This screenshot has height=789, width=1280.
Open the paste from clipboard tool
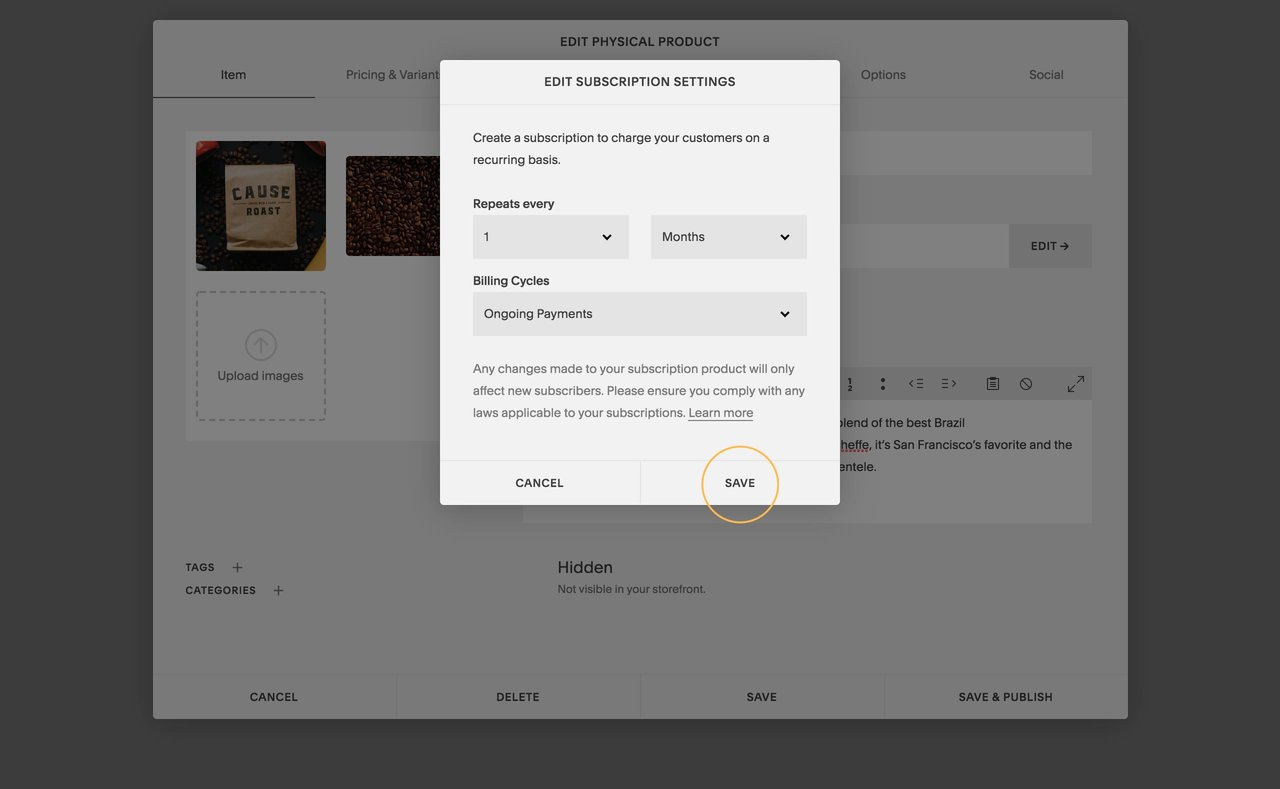click(991, 383)
